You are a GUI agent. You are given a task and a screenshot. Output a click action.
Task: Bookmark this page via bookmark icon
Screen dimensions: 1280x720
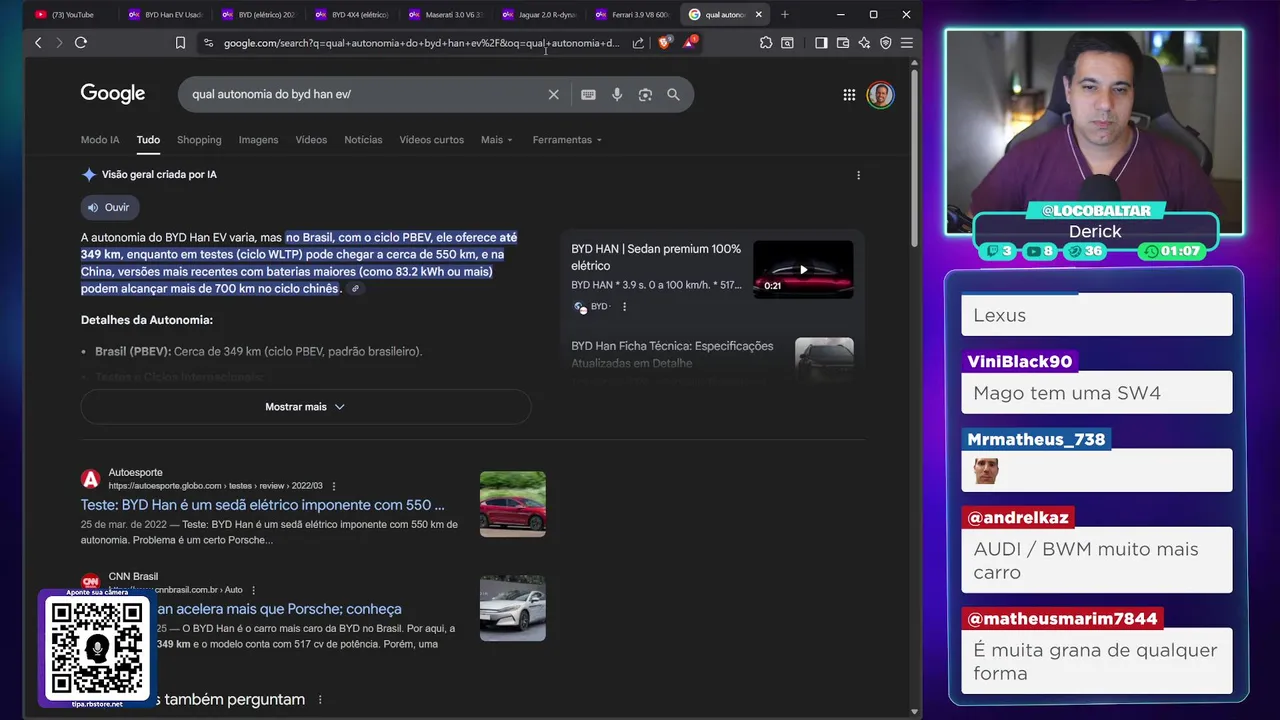[180, 43]
